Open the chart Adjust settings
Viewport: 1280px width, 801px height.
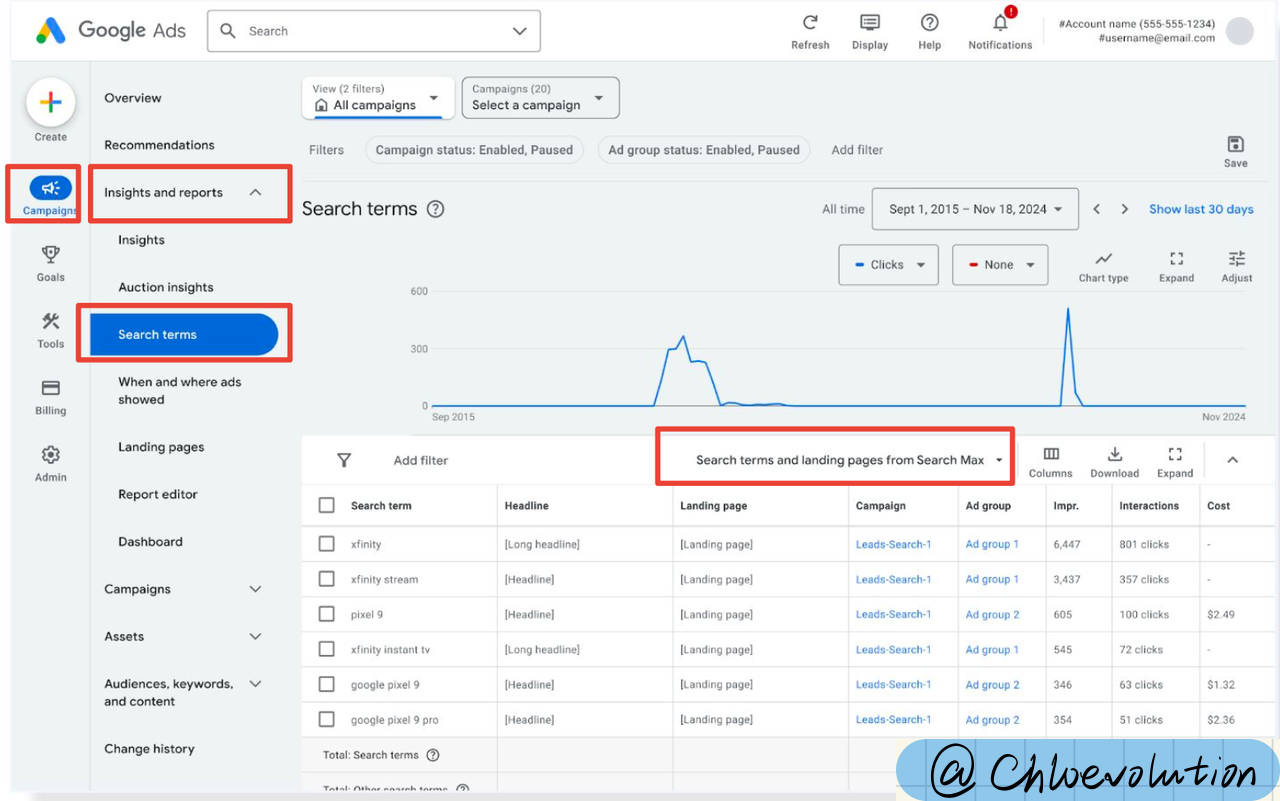[x=1237, y=267]
